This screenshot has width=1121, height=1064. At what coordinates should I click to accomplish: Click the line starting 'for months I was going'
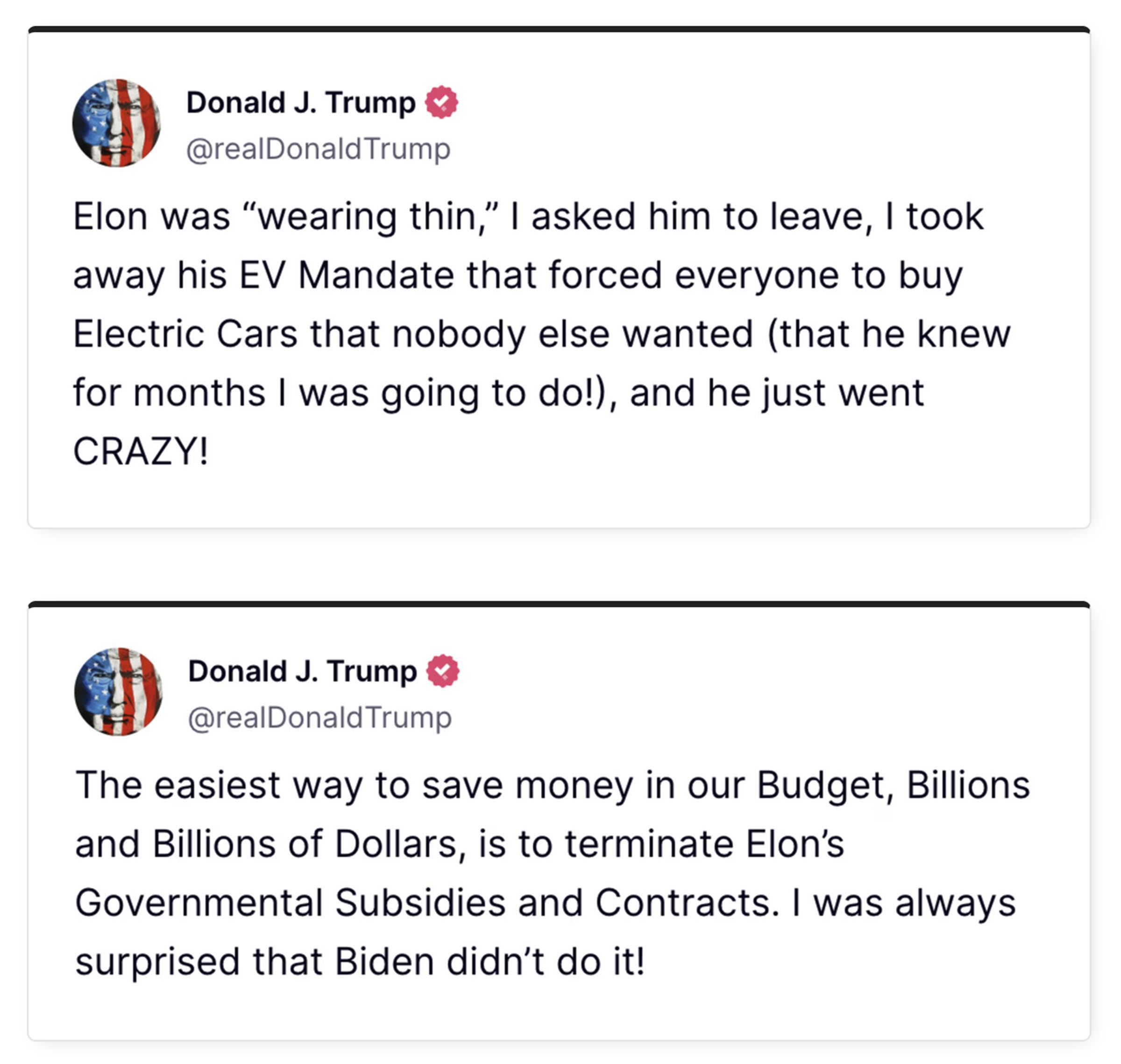499,393
